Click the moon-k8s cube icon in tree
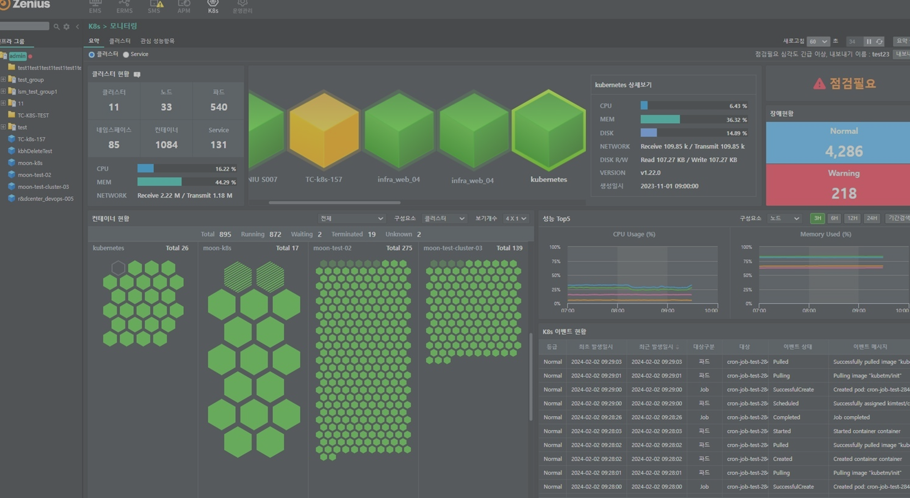The height and width of the screenshot is (498, 910). click(11, 163)
